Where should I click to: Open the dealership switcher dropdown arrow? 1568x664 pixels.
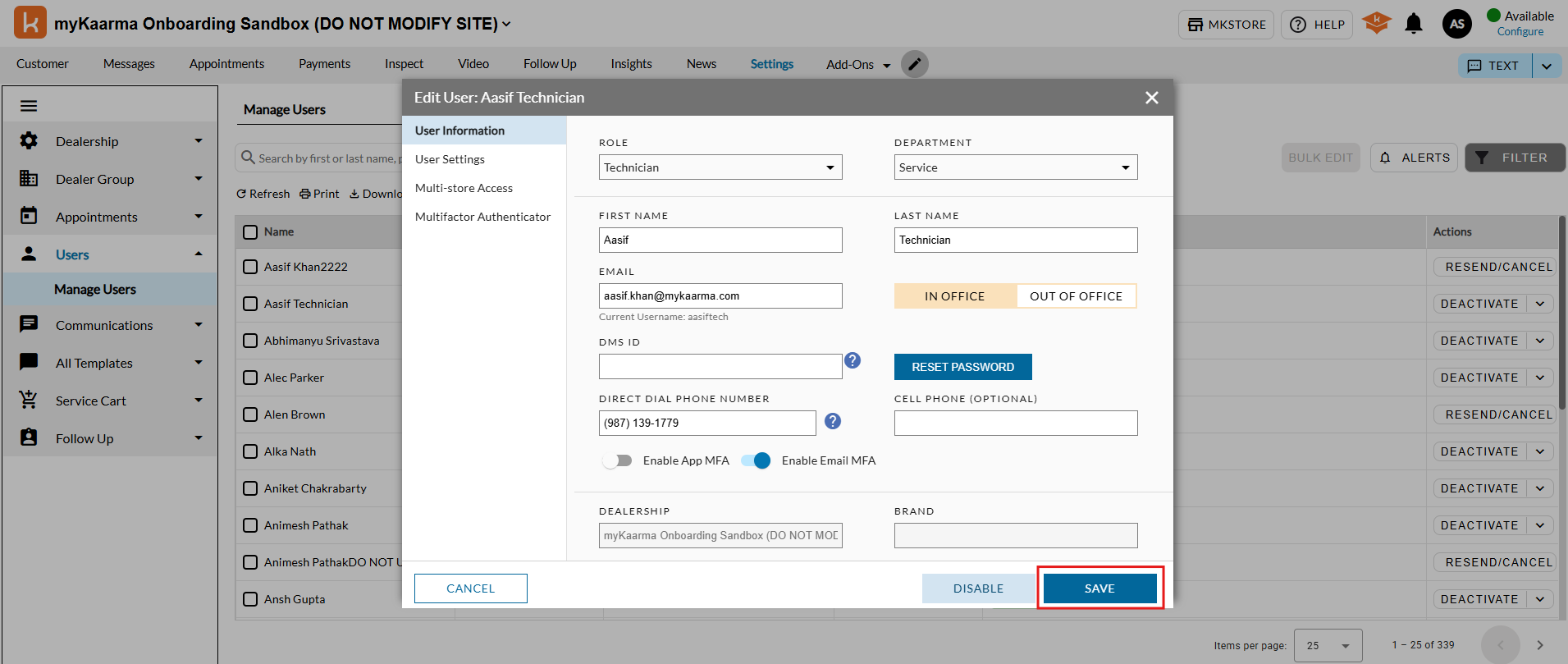click(x=506, y=25)
